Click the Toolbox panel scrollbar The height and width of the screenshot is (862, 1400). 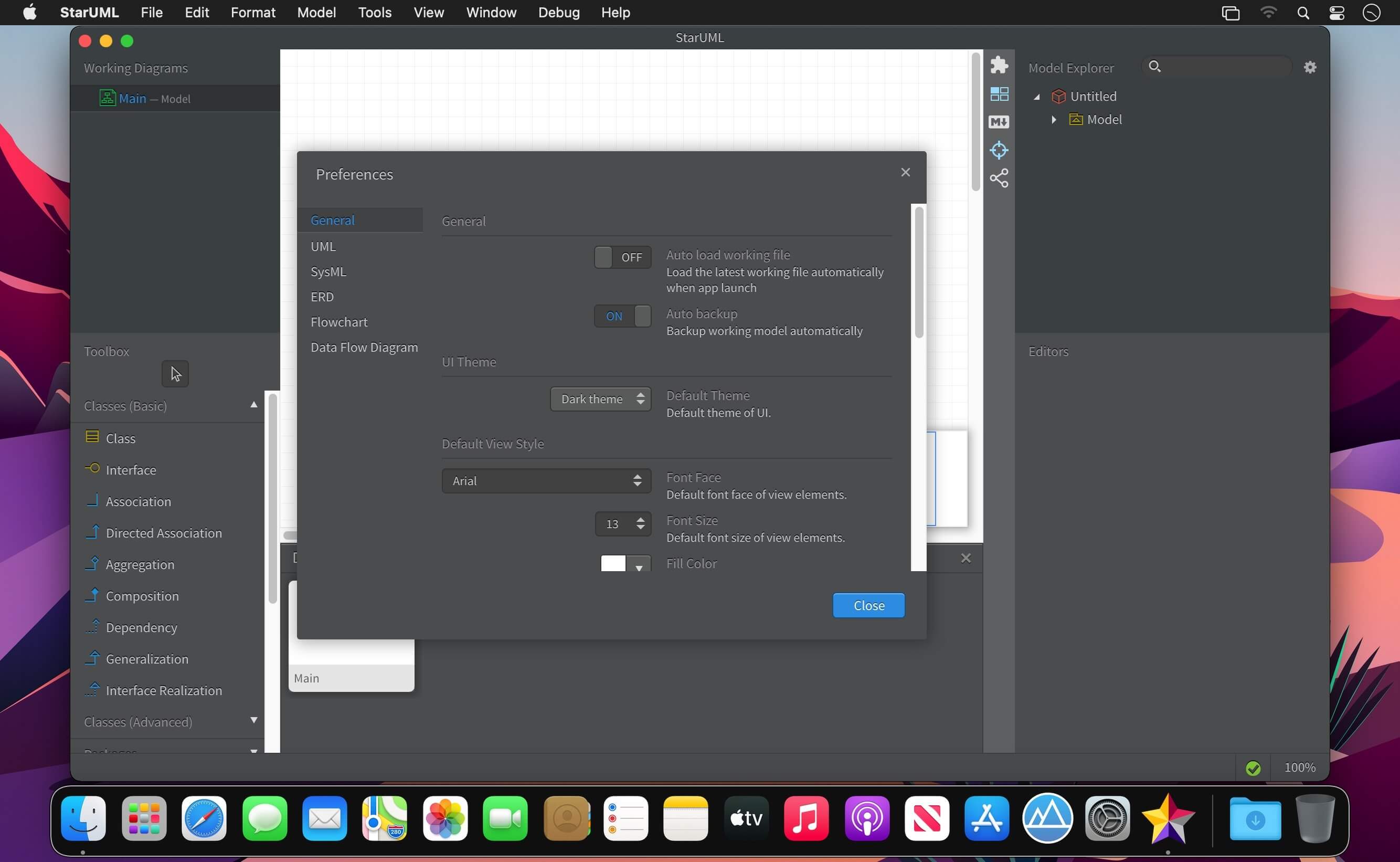272,498
